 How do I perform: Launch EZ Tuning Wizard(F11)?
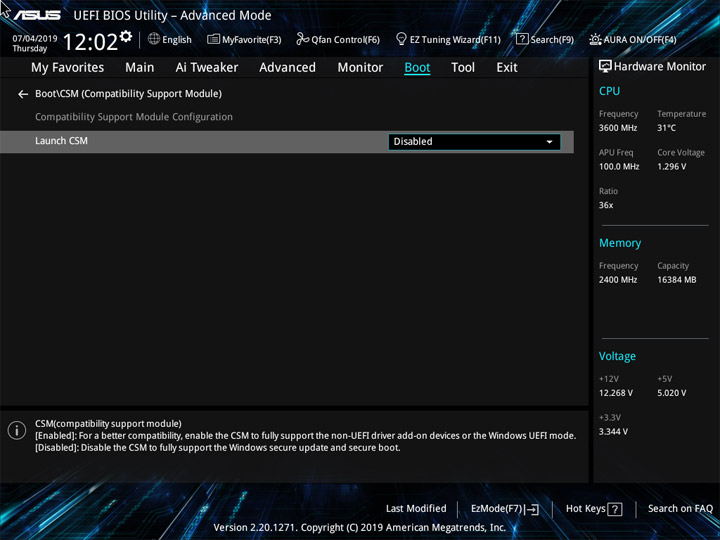click(x=448, y=39)
